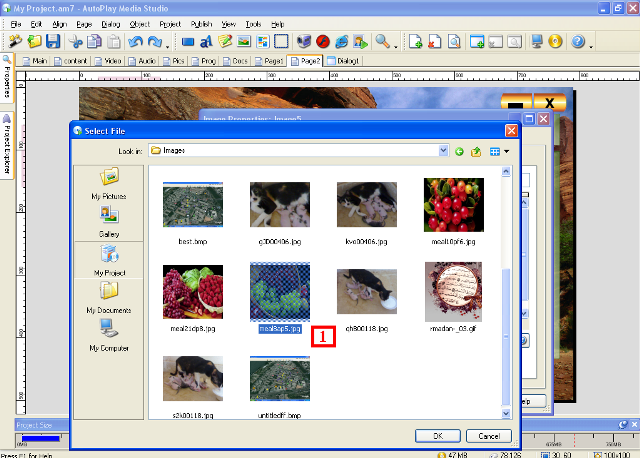Close the Select File dialog window
Screen dimensions: 640x458
(511, 131)
